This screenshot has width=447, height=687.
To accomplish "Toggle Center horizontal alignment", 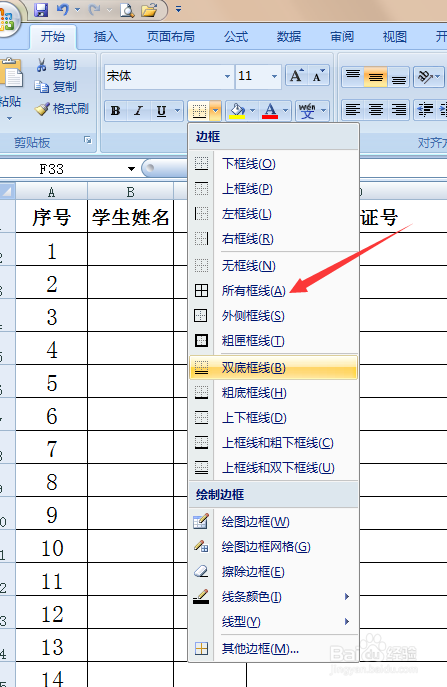I will 376,110.
